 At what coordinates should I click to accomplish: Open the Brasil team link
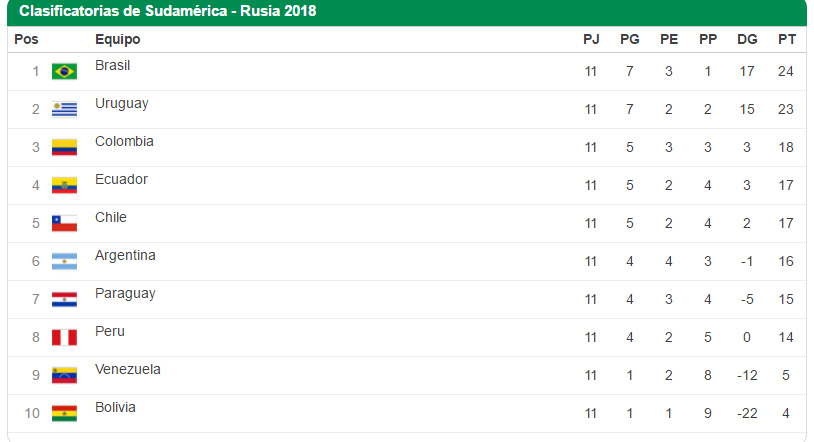pyautogui.click(x=112, y=66)
